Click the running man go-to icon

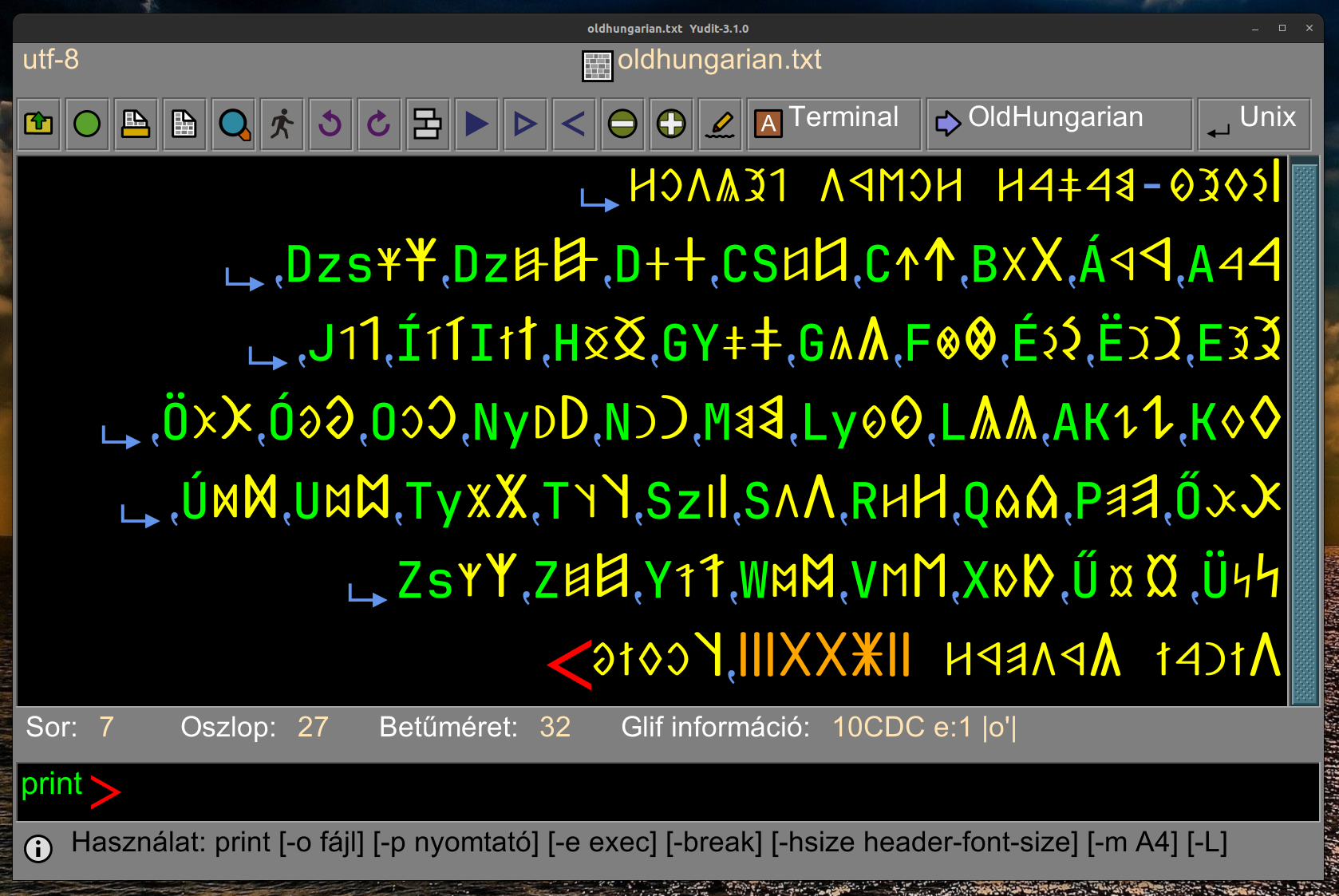tap(282, 124)
